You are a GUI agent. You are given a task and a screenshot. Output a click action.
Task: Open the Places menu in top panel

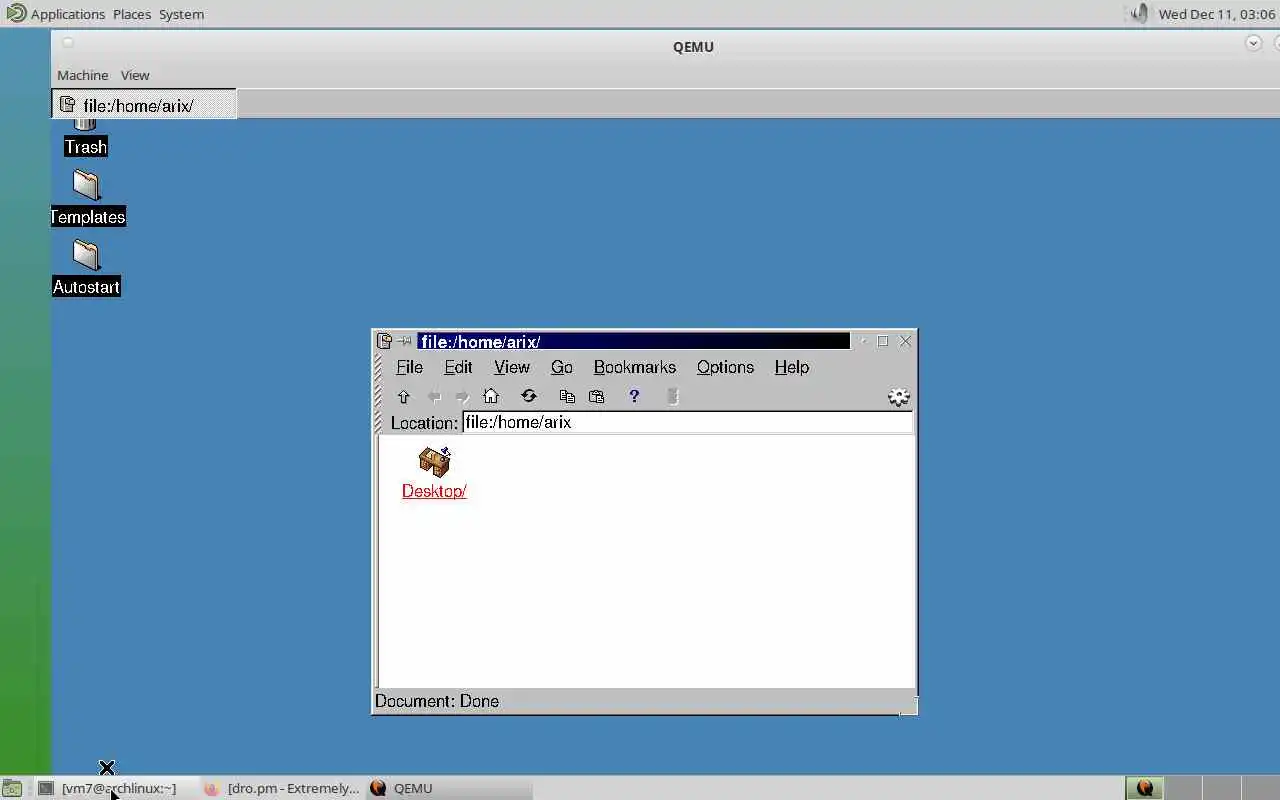132,14
